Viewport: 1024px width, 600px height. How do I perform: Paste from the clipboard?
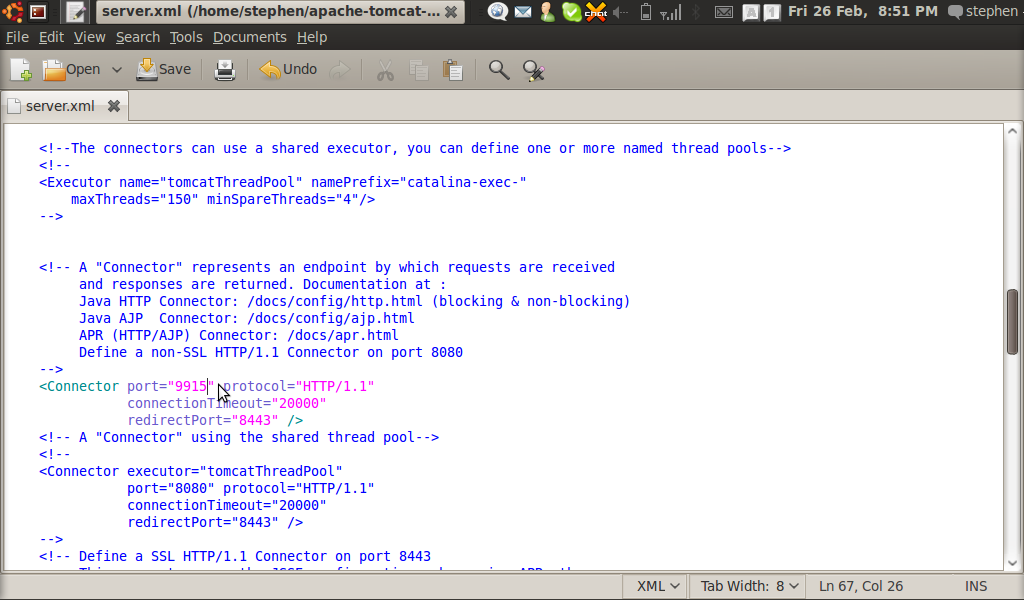452,70
